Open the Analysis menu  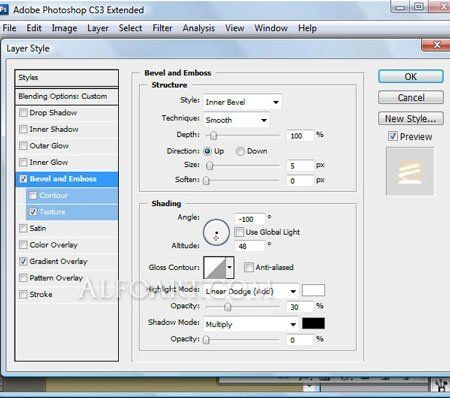click(198, 28)
